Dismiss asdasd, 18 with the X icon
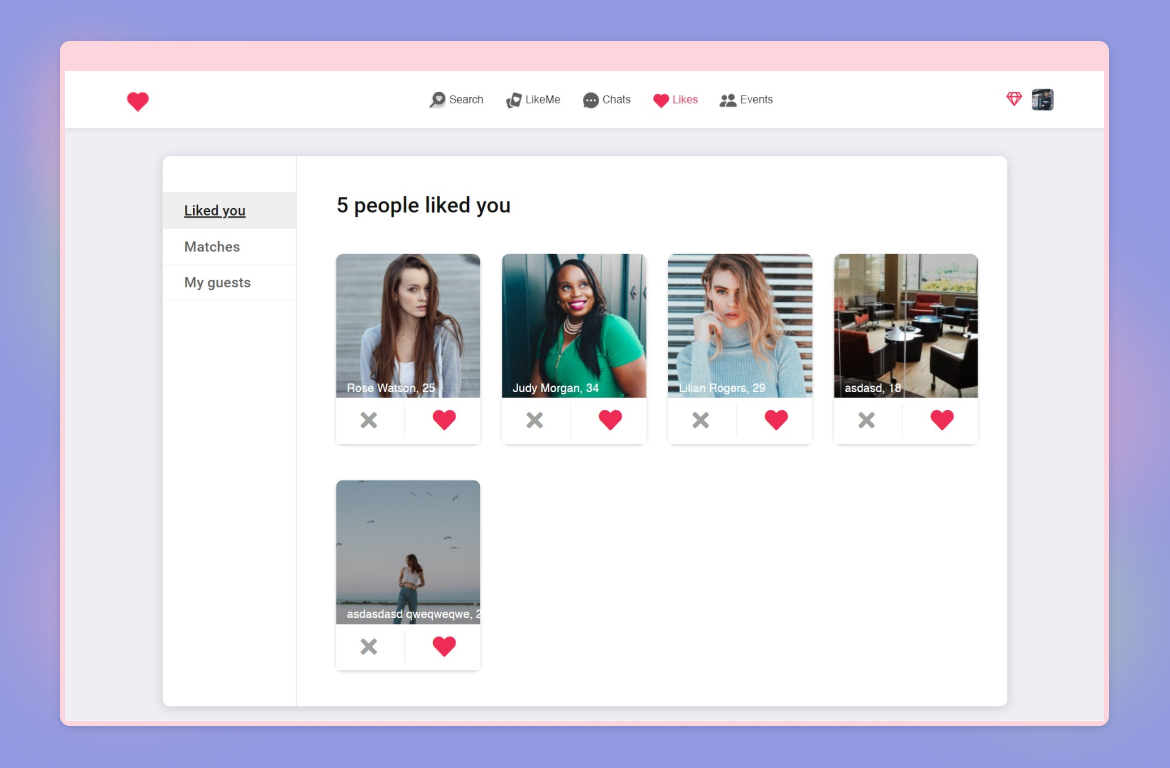1170x768 pixels. 866,420
